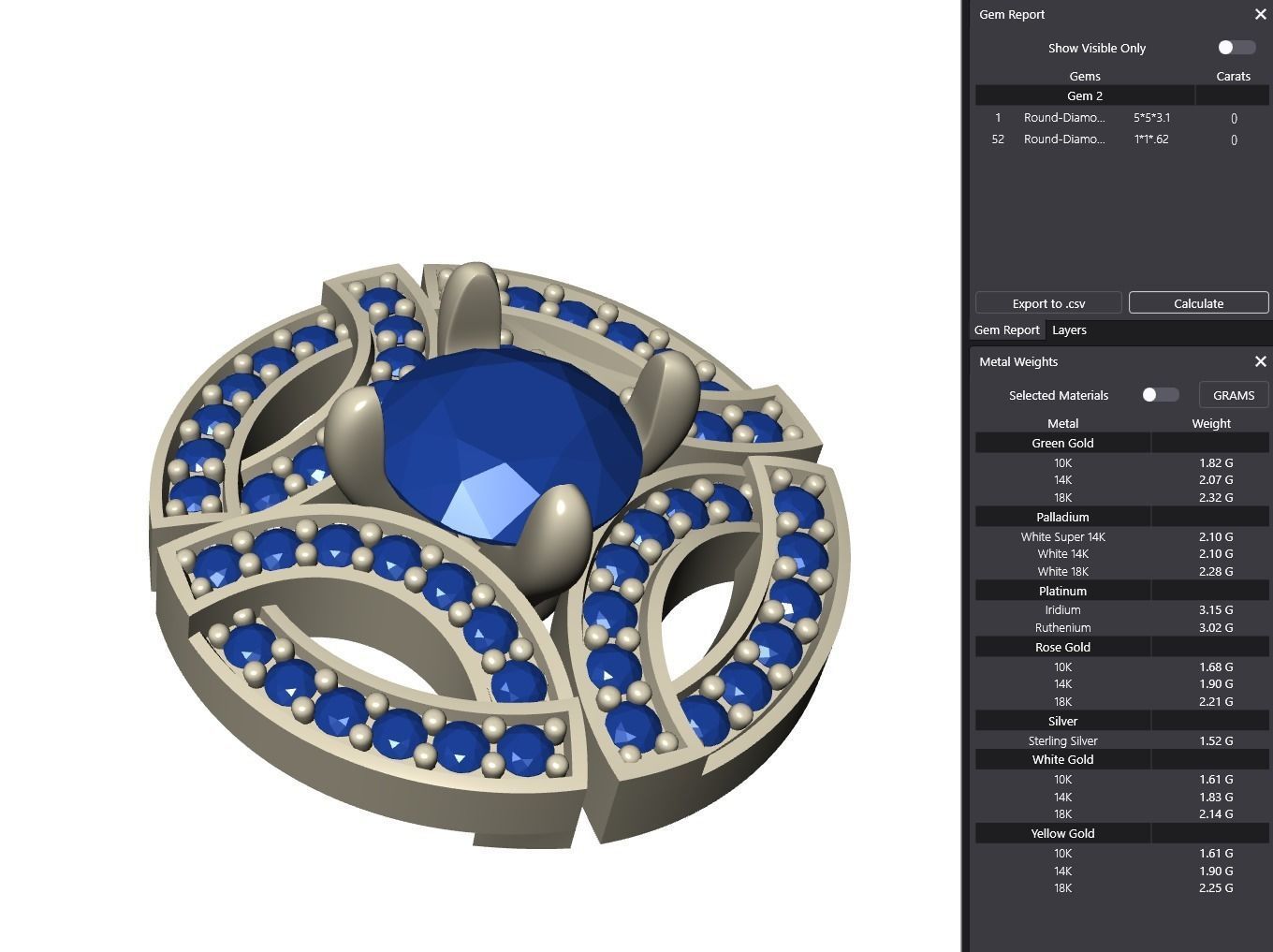Screen dimensions: 1273x952
Task: Select the Palladium group header
Action: (x=1121, y=517)
